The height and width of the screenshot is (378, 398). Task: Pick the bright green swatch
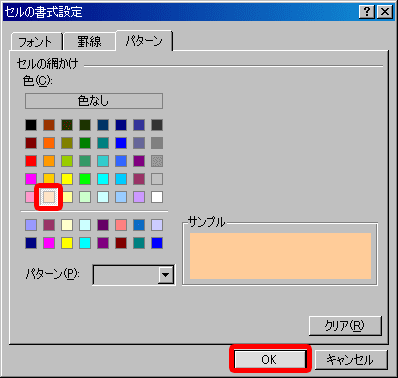coord(85,179)
